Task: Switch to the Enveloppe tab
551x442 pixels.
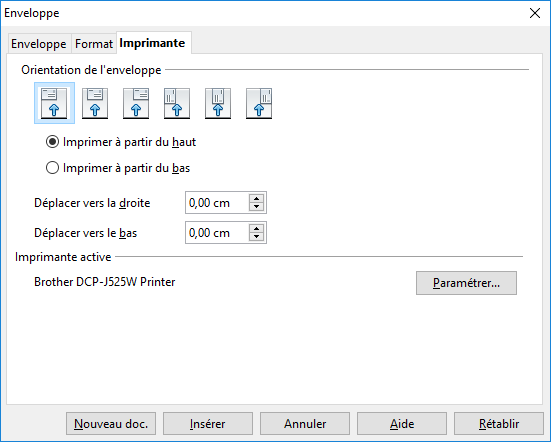Action: point(39,44)
